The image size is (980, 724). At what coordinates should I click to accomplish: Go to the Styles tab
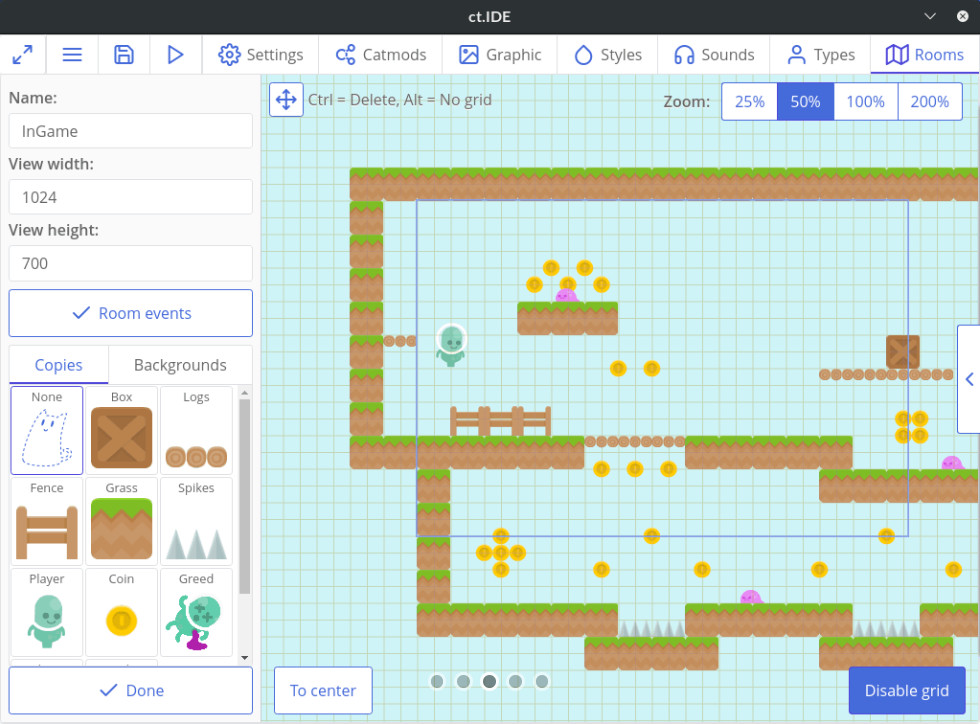coord(608,55)
